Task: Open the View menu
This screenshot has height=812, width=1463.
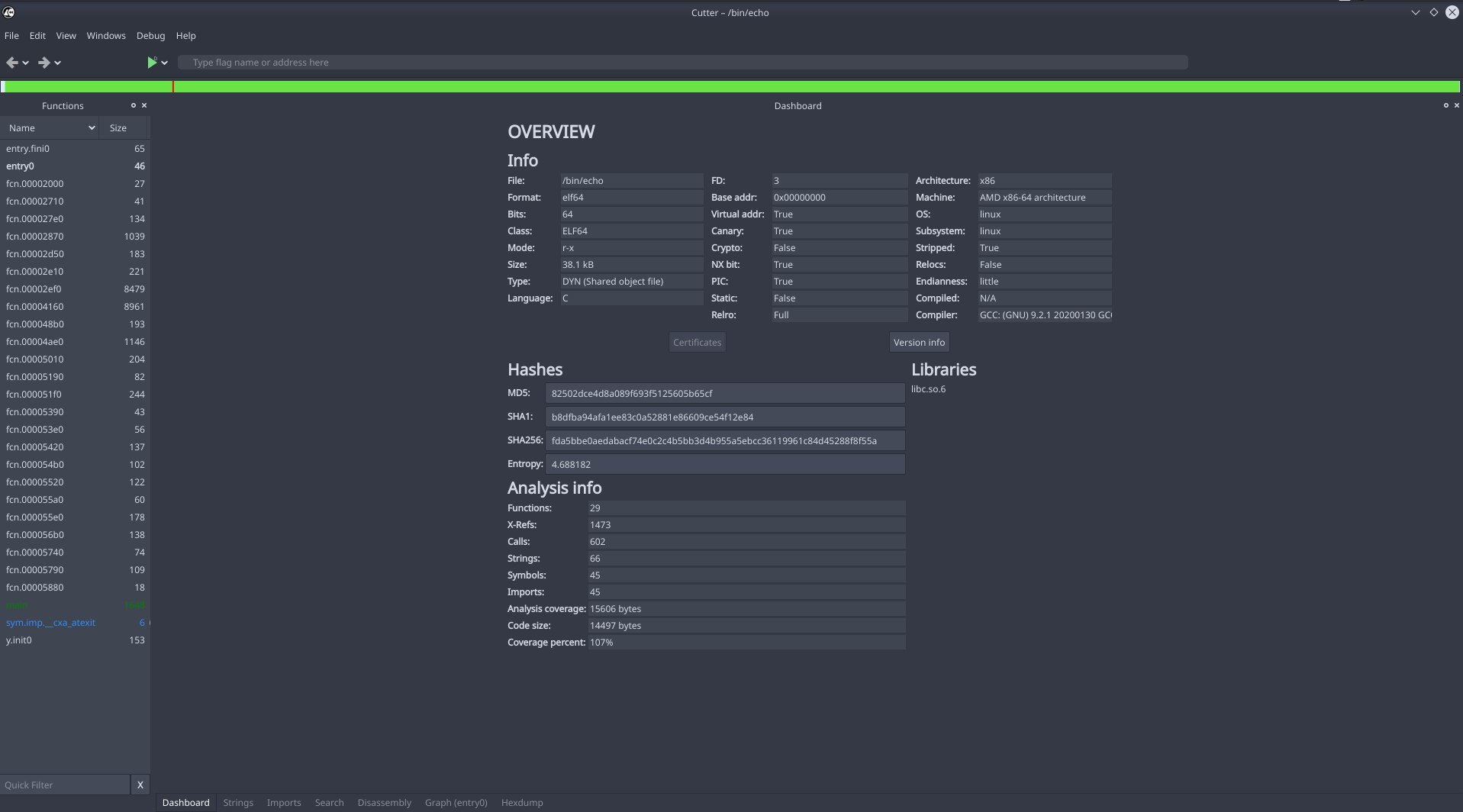Action: (x=66, y=36)
